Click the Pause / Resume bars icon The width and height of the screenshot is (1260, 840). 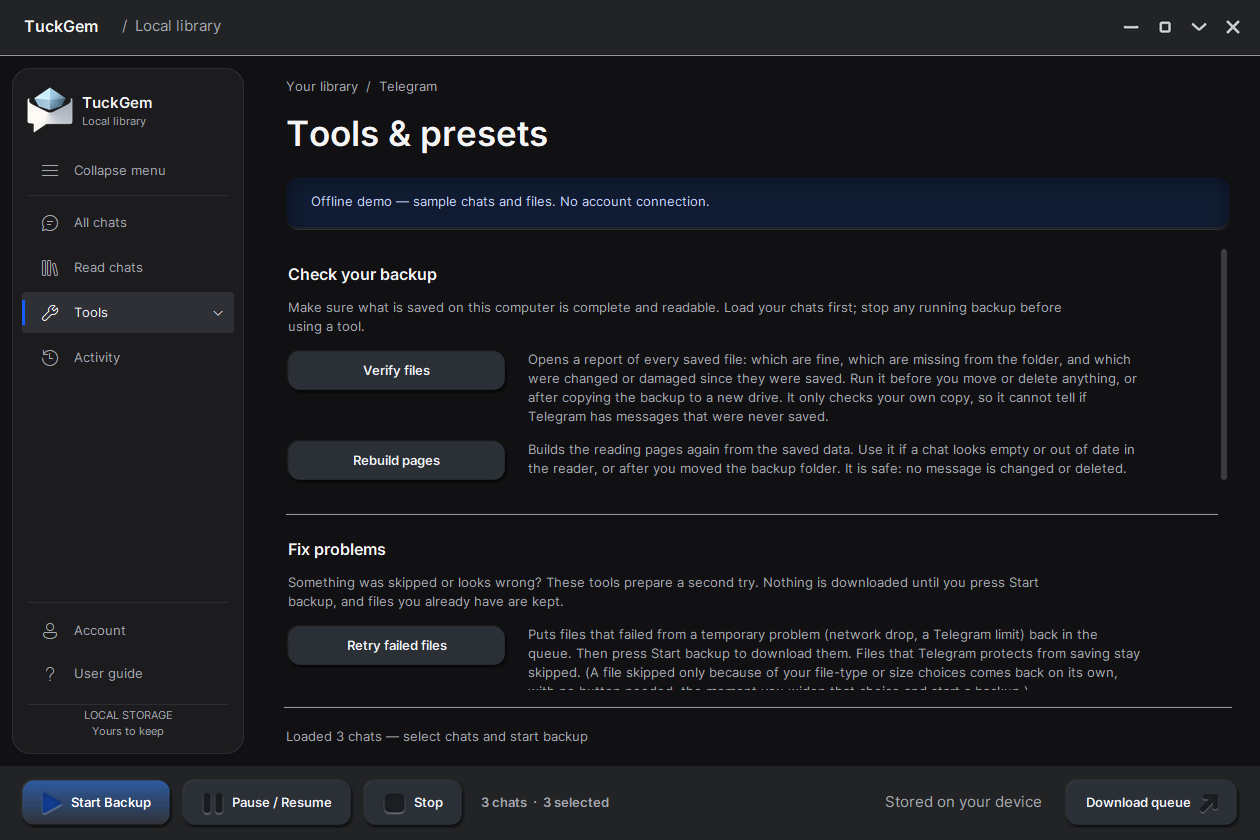click(213, 803)
